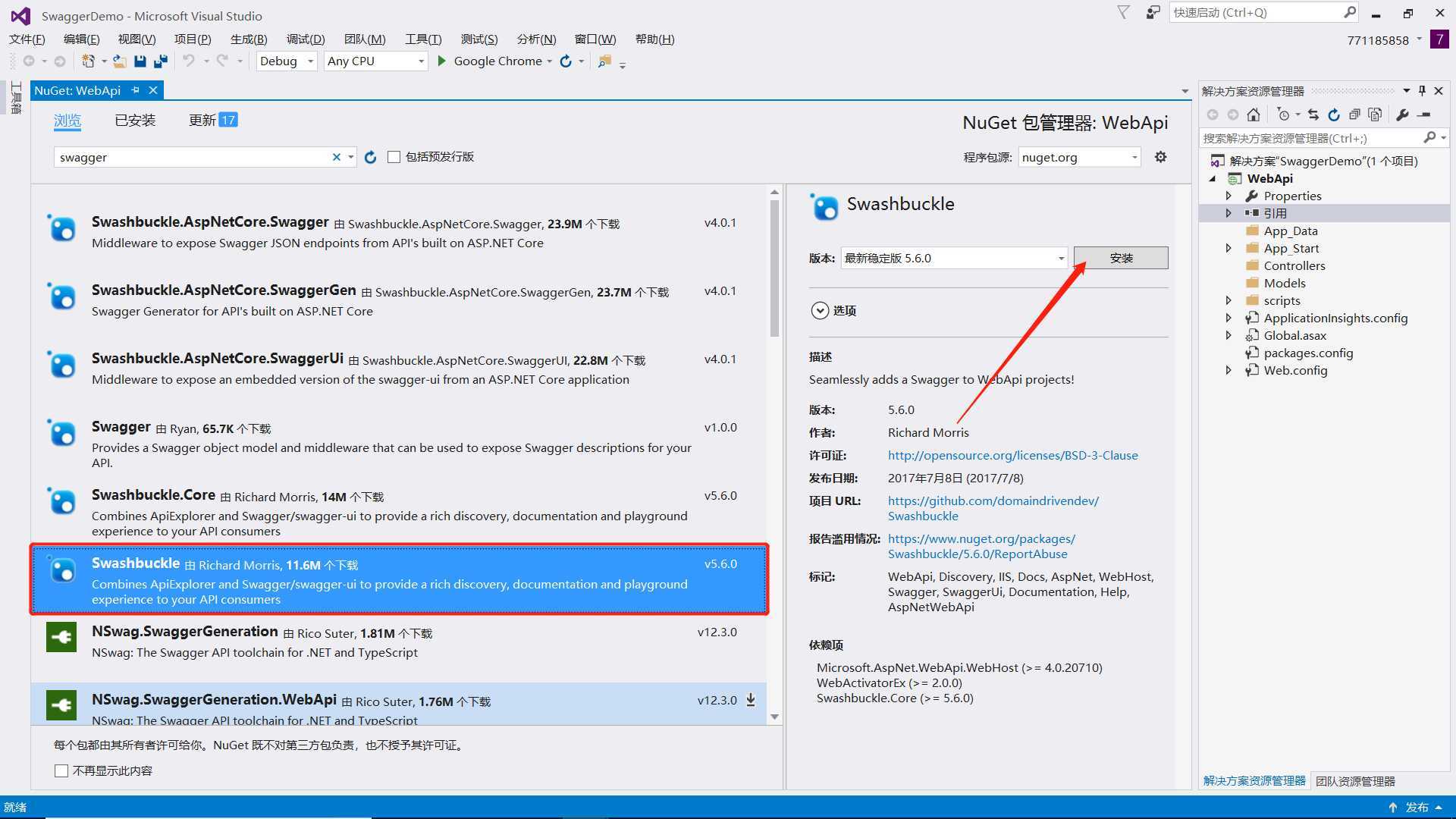Expand the App_Start folder node

1228,248
